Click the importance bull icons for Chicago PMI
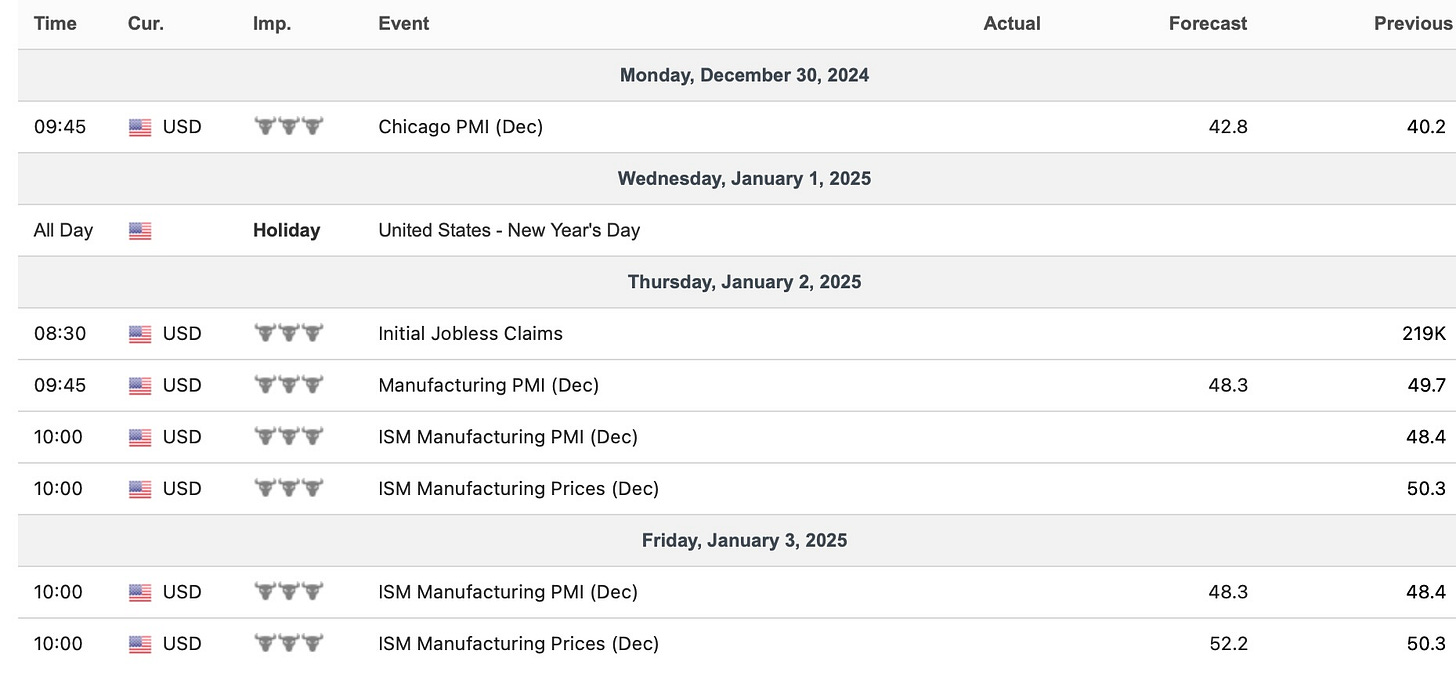Image resolution: width=1456 pixels, height=676 pixels. 288,127
